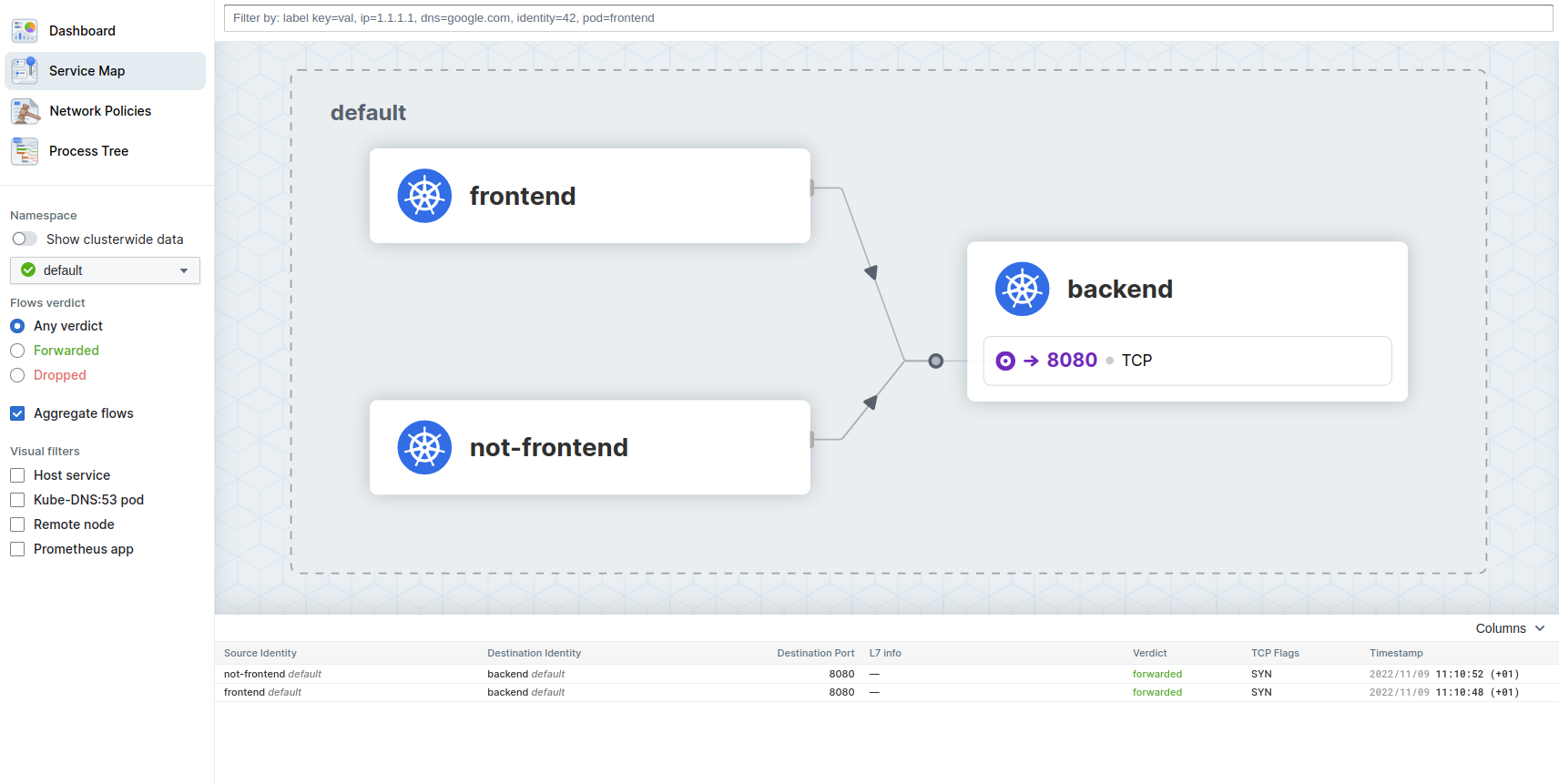Select the frontend default flow row
This screenshot has height=784, width=1559.
coord(887,692)
